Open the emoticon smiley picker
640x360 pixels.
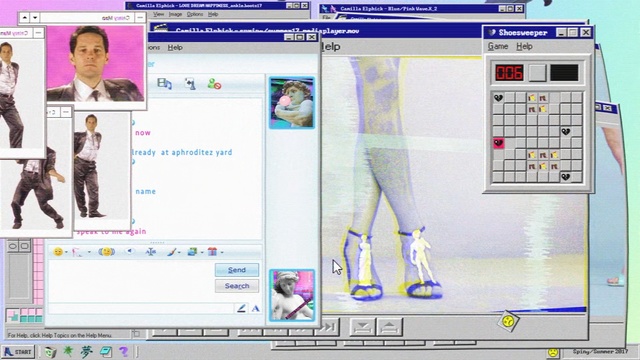pyautogui.click(x=58, y=252)
